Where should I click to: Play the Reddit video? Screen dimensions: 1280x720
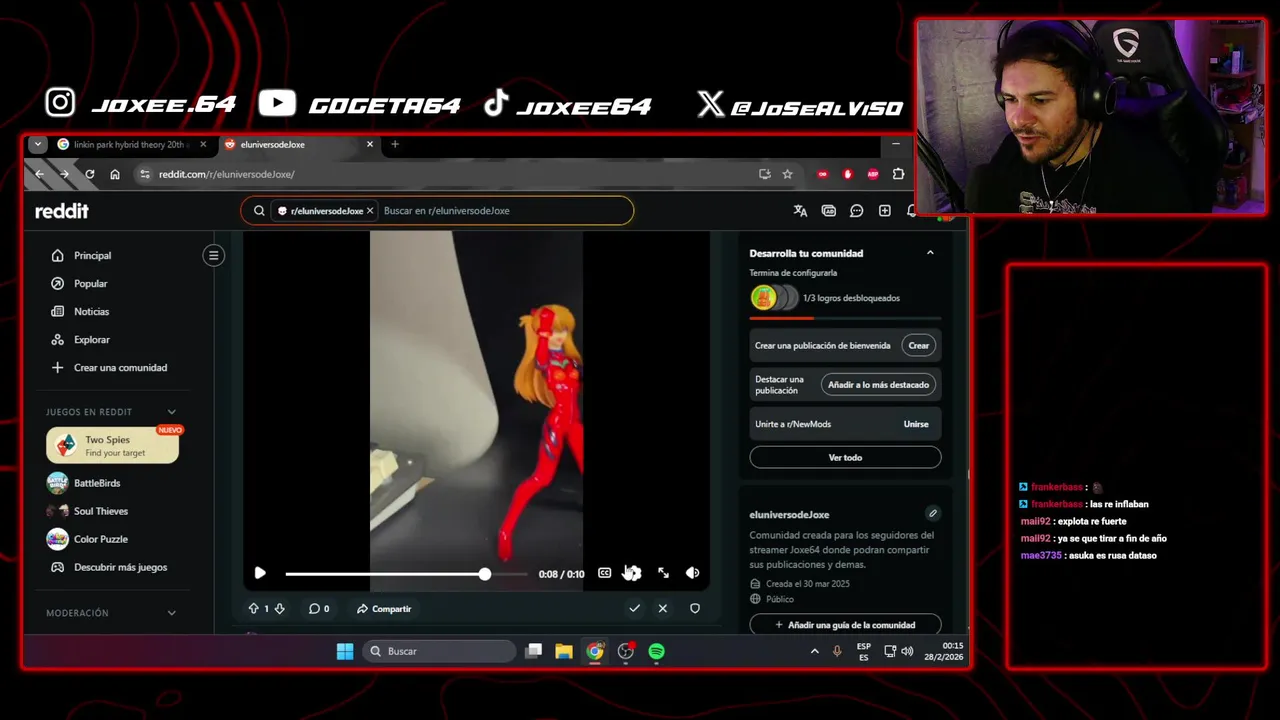260,573
